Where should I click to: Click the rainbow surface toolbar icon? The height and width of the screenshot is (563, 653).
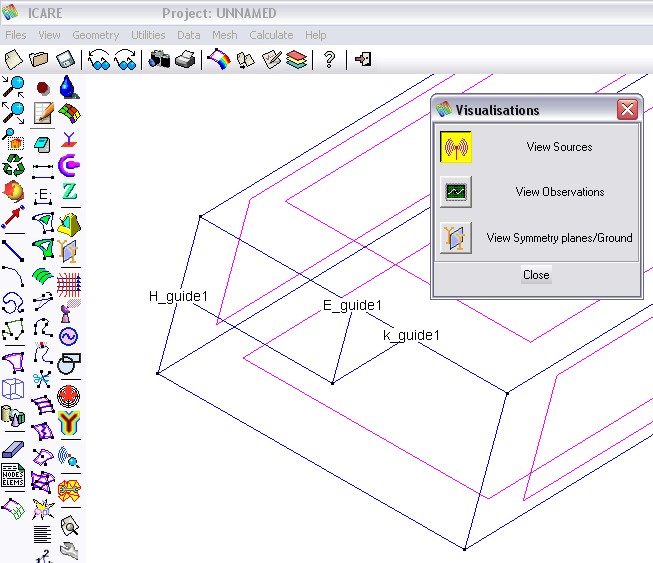219,60
